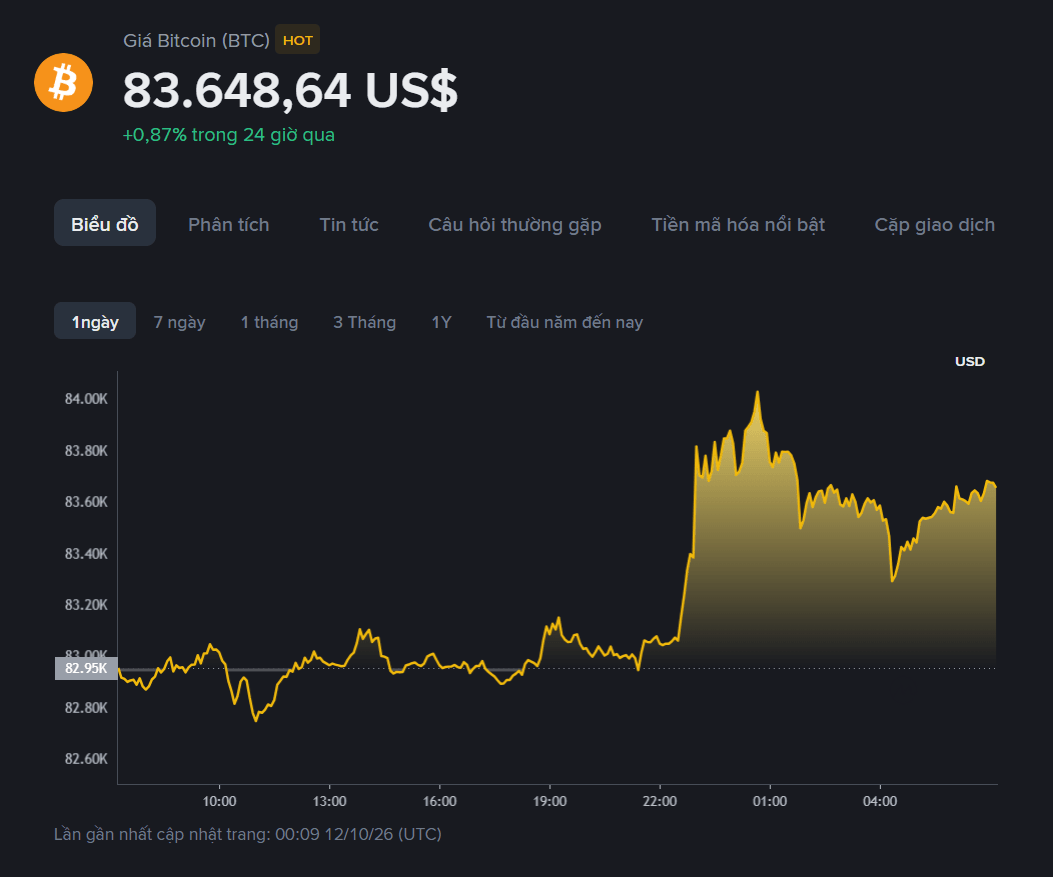Click the 22:00 time axis label
This screenshot has height=877, width=1053.
click(660, 801)
